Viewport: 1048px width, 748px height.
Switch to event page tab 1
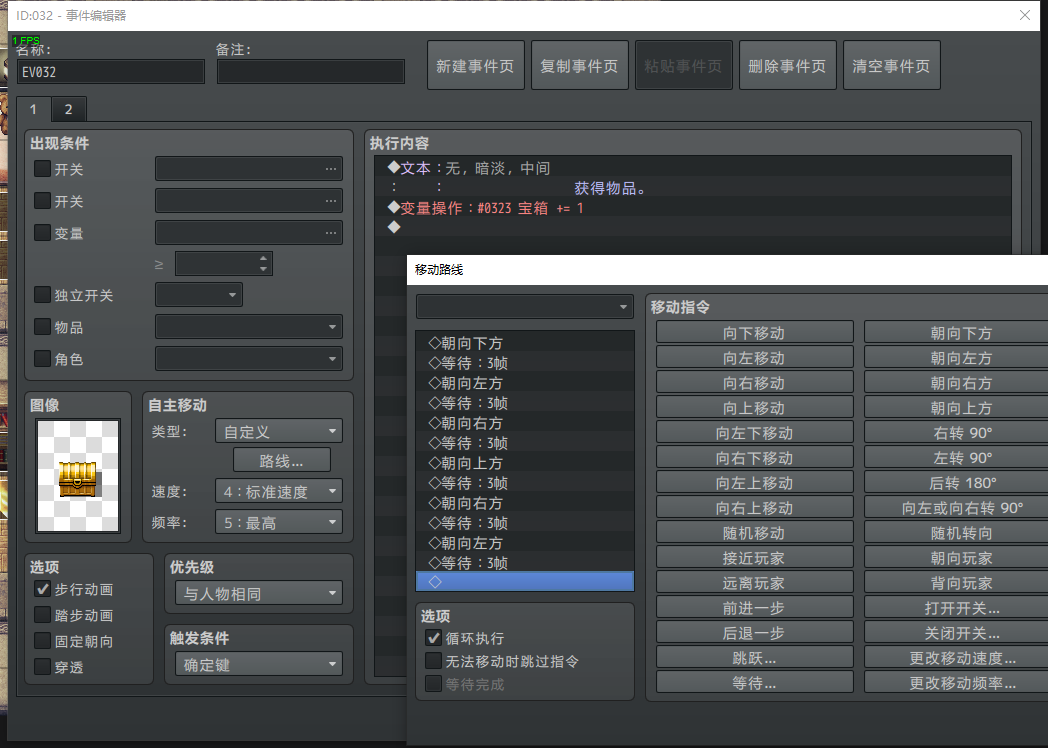click(33, 109)
